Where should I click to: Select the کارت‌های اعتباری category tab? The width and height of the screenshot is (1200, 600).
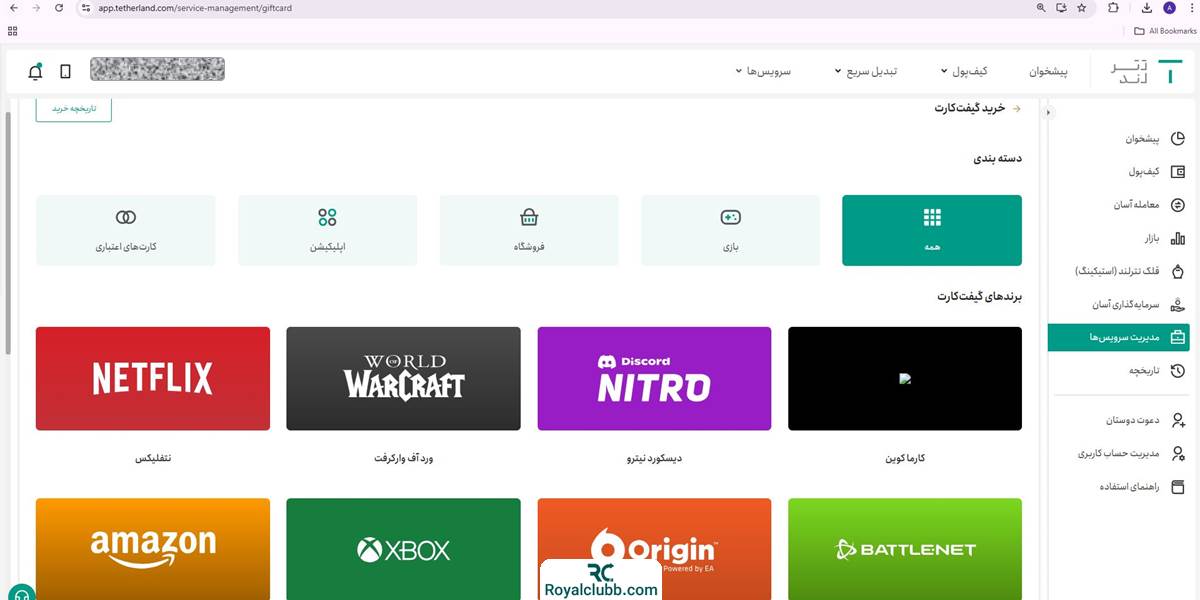pos(126,230)
